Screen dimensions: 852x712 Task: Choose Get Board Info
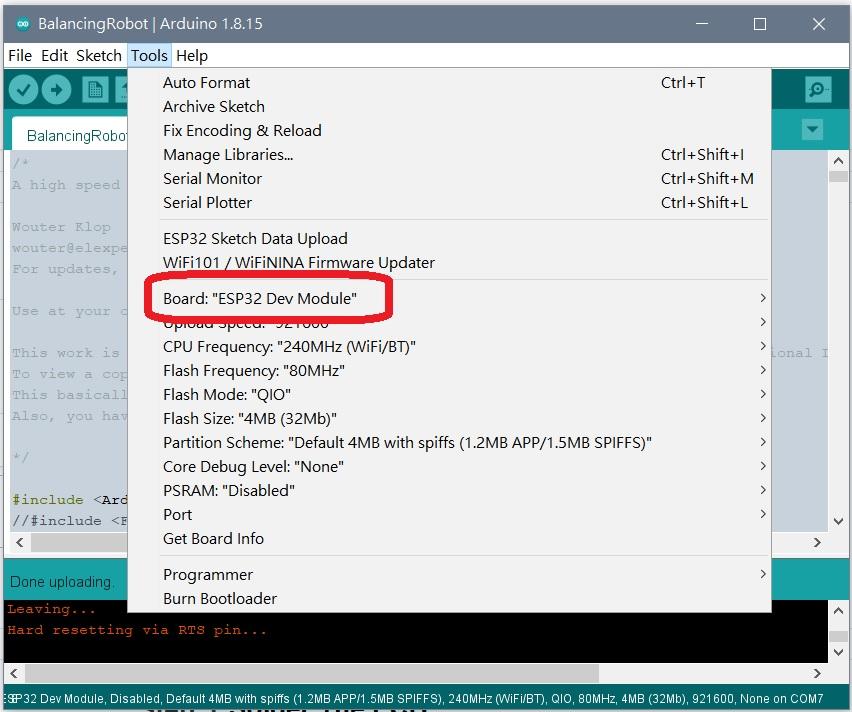[x=449, y=539]
